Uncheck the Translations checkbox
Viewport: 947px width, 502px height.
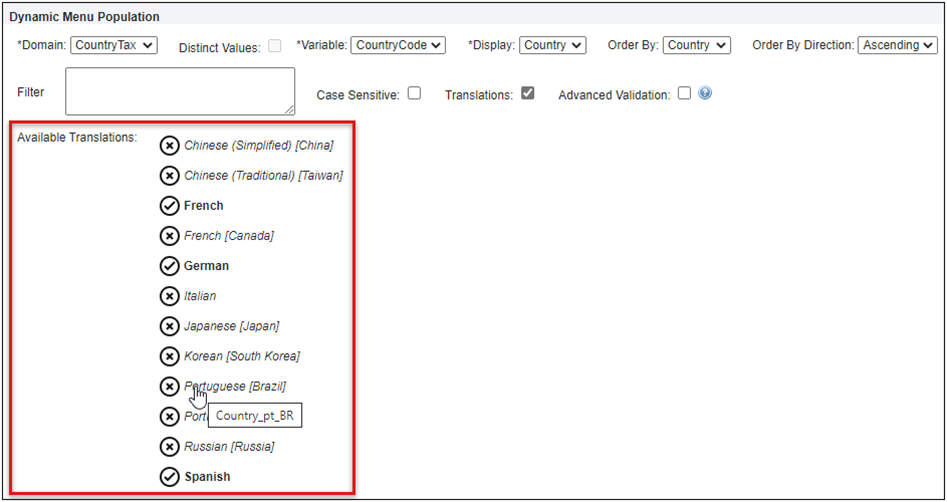tap(527, 94)
